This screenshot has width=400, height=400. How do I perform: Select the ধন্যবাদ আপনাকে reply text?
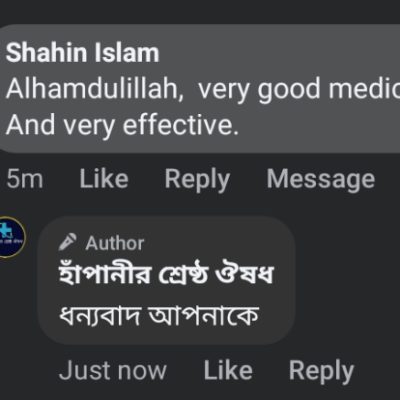(159, 316)
